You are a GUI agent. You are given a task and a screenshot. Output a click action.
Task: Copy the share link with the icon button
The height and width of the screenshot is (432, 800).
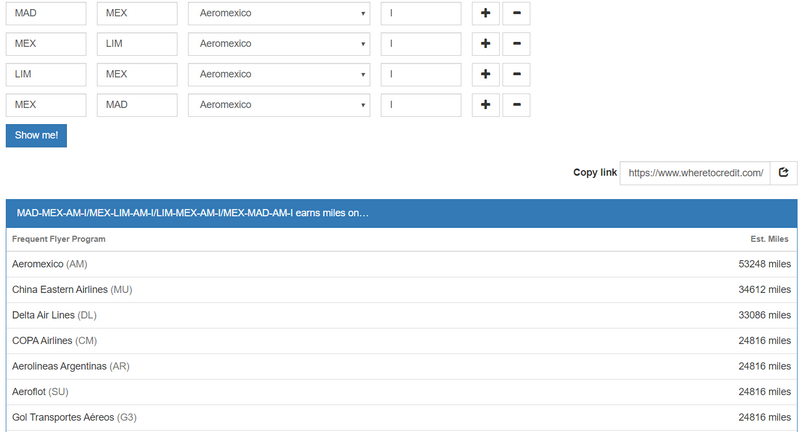[x=784, y=173]
